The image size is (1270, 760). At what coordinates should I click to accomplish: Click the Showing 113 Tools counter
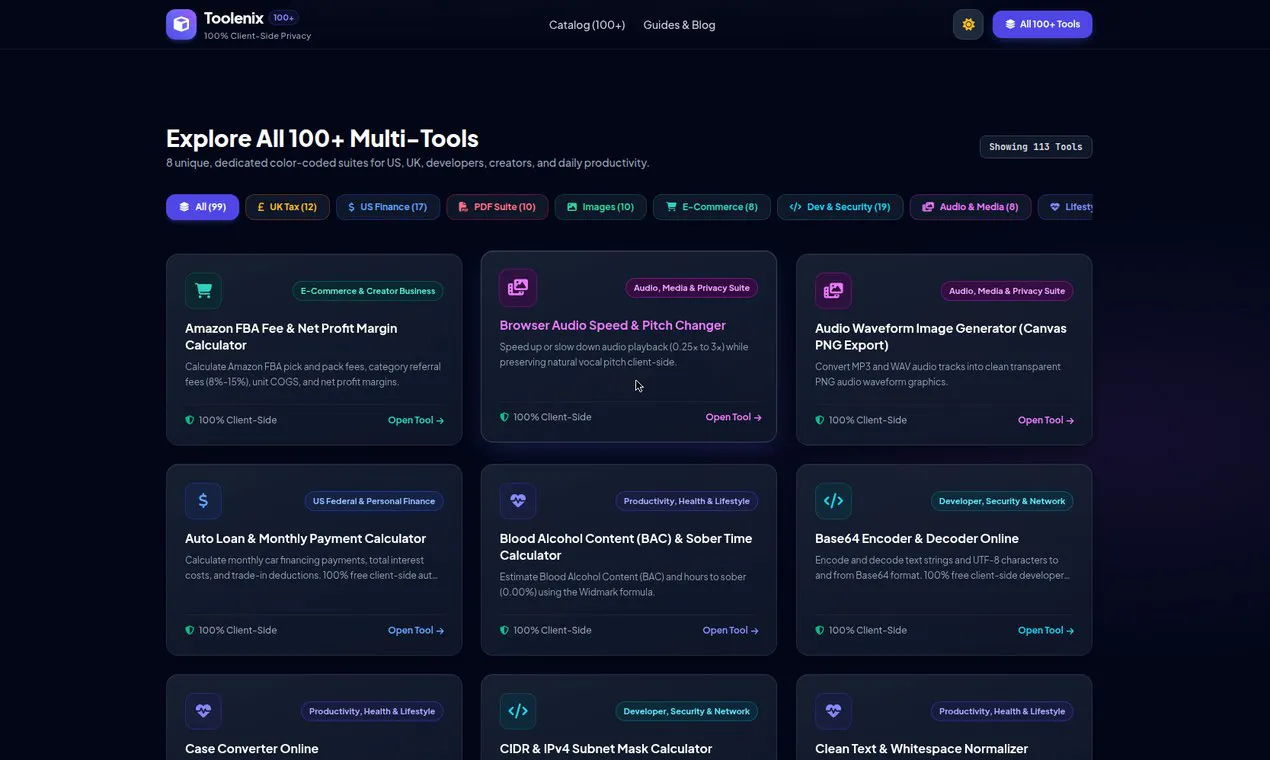1036,147
